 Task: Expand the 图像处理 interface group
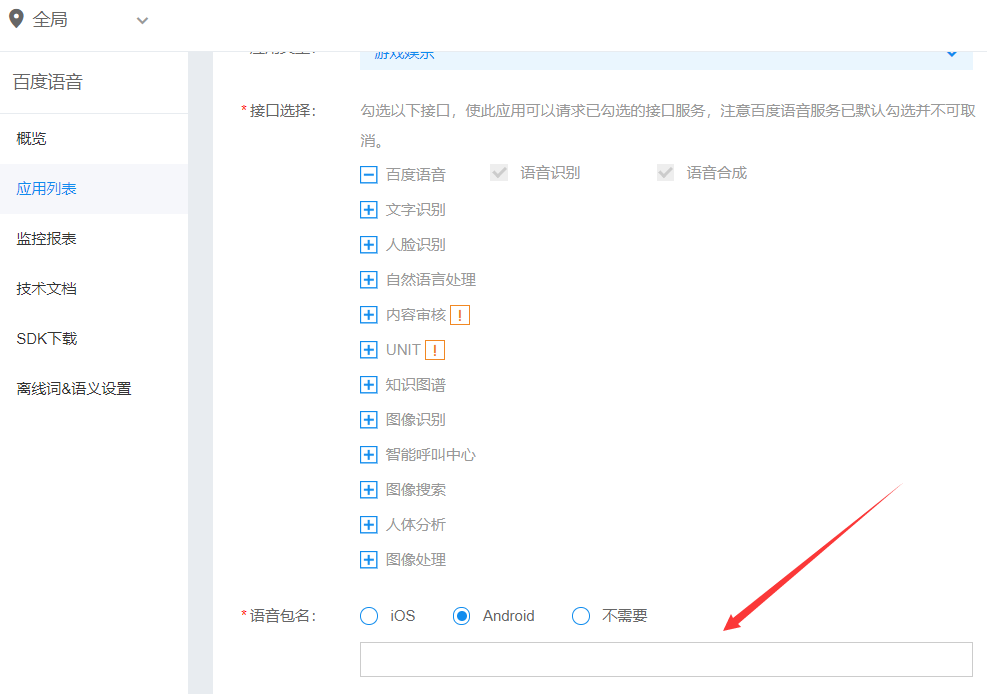[x=369, y=559]
